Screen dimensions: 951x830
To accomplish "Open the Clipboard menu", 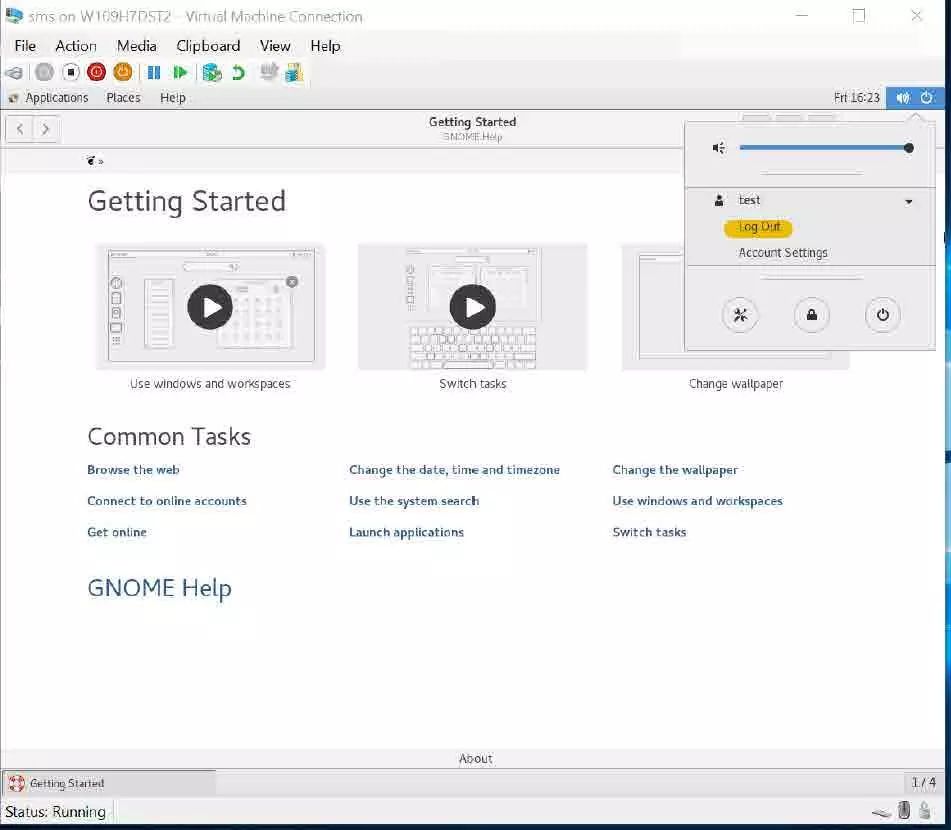I will tap(208, 46).
